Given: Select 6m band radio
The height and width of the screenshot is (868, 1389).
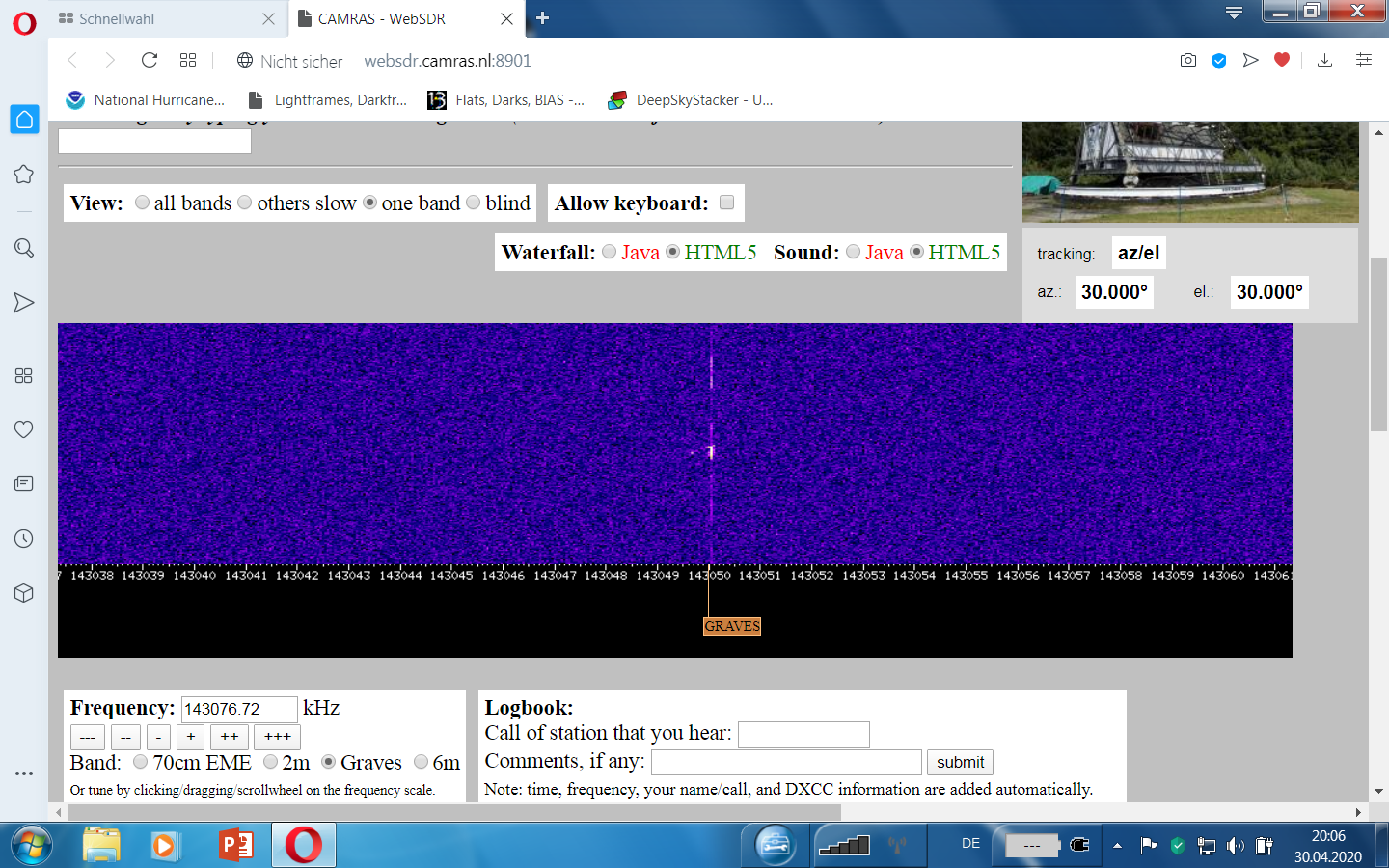Looking at the screenshot, I should tap(422, 762).
